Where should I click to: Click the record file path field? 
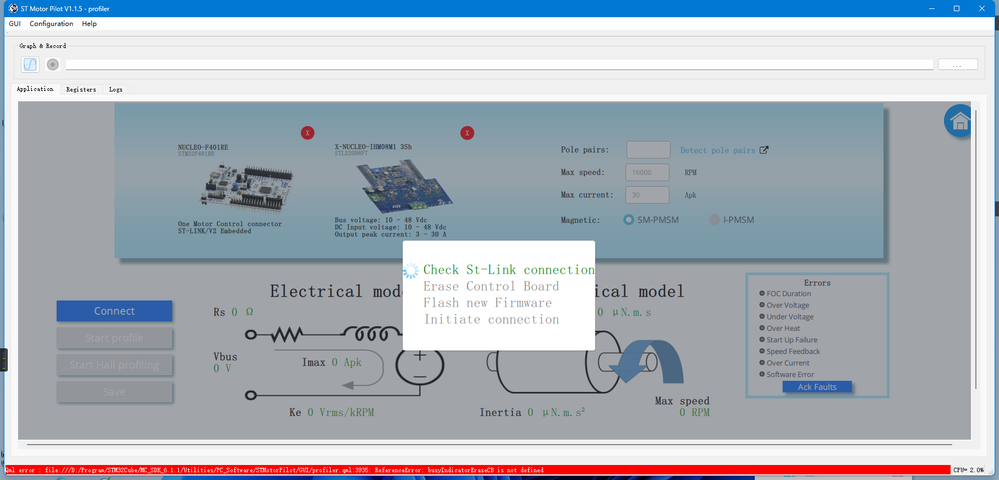(500, 64)
